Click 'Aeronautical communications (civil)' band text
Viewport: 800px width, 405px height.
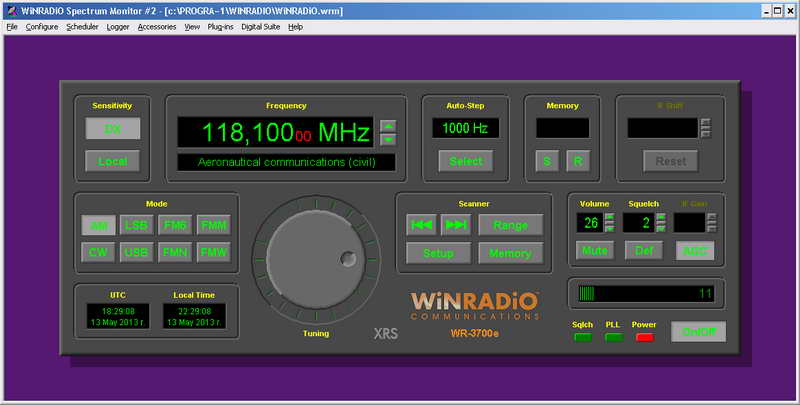click(286, 162)
